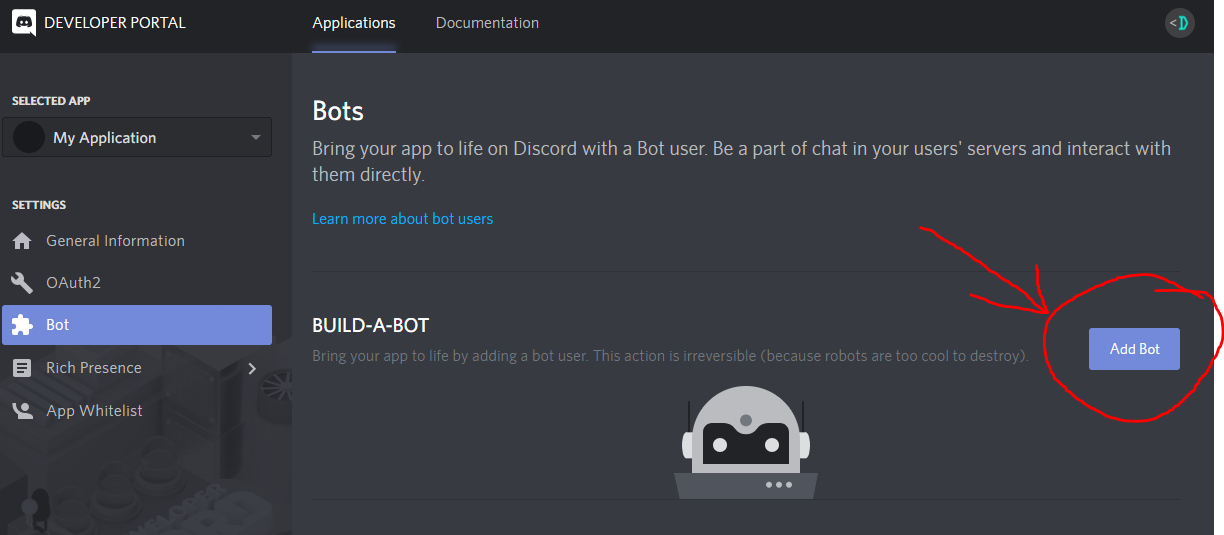Click the BUILD-A-BOT section heading
Image resolution: width=1224 pixels, height=535 pixels.
click(370, 325)
